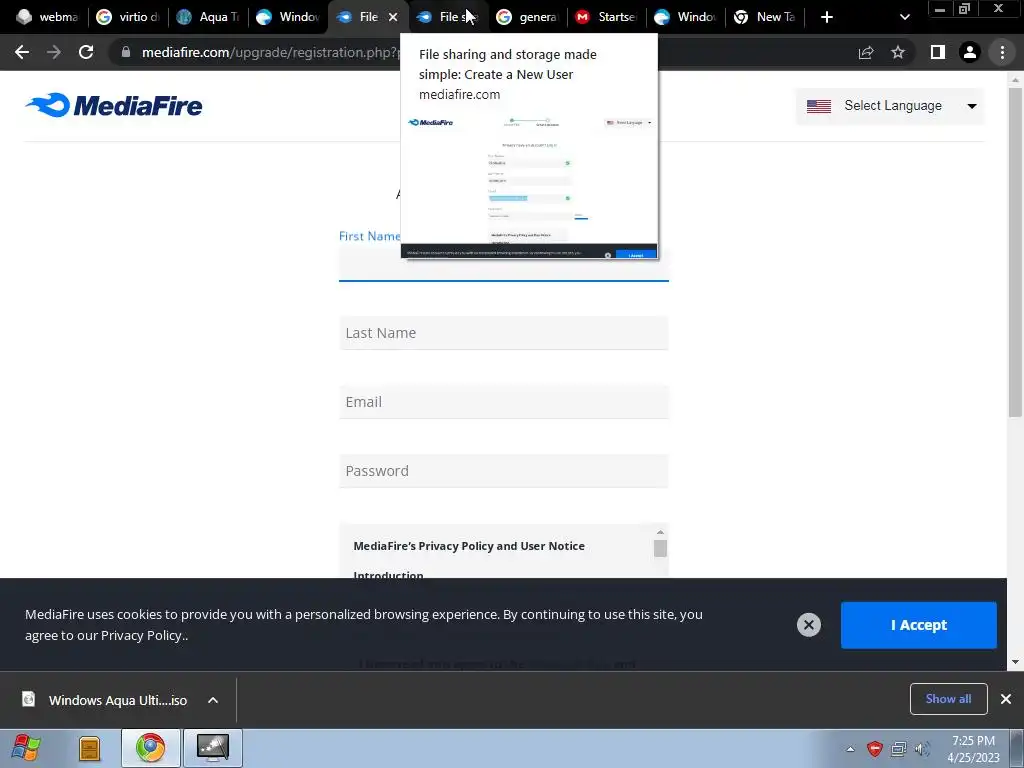Open Windows Start menu
1024x768 pixels.
(x=26, y=748)
